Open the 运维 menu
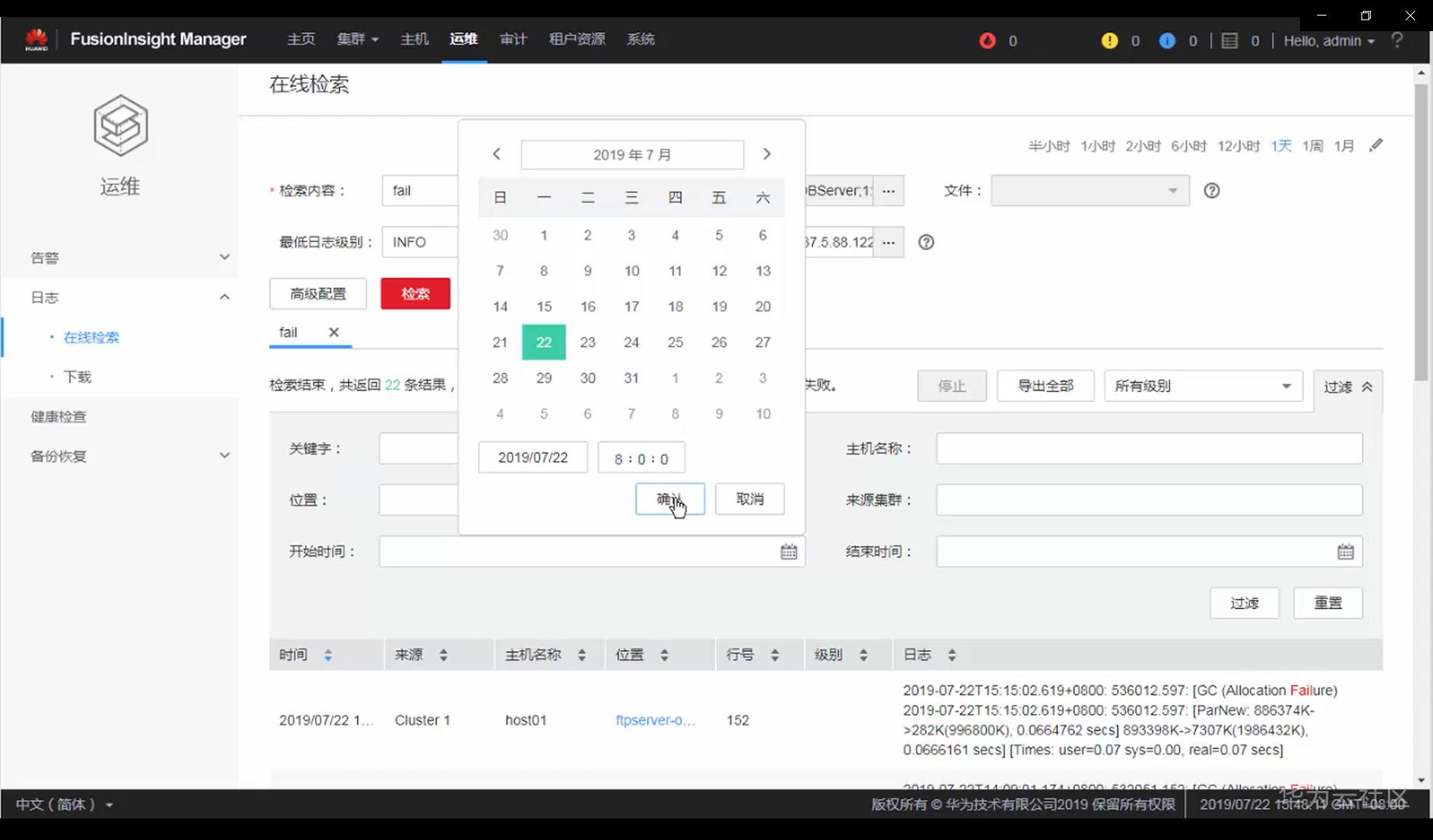 (464, 39)
